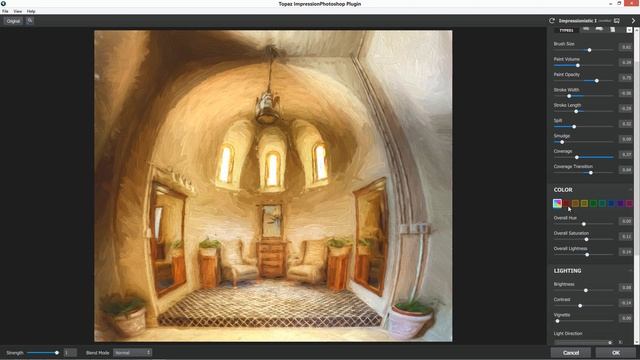Click the Coverage Transition slider handle

(x=591, y=173)
